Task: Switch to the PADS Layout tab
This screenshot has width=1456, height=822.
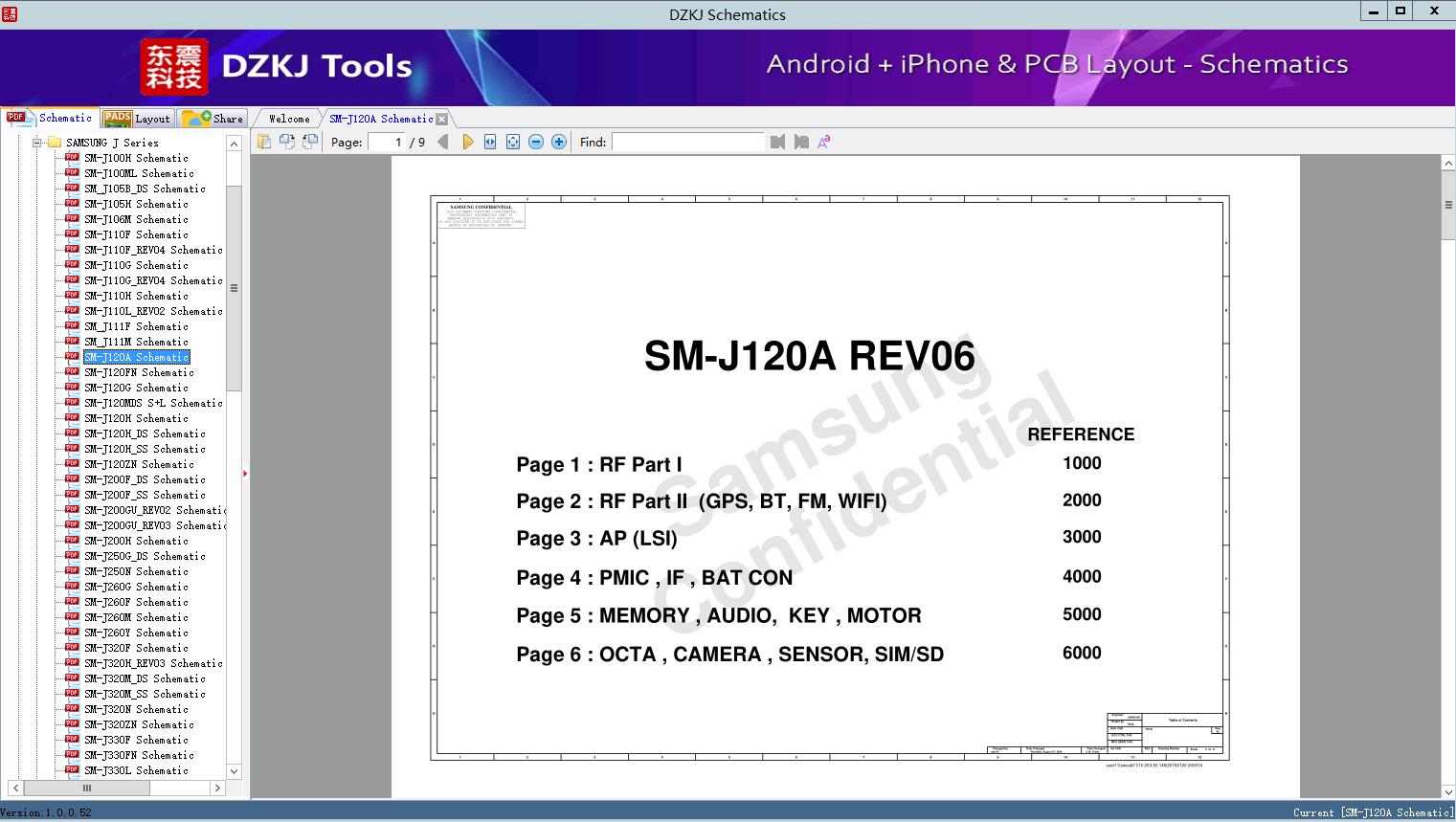Action: [136, 118]
